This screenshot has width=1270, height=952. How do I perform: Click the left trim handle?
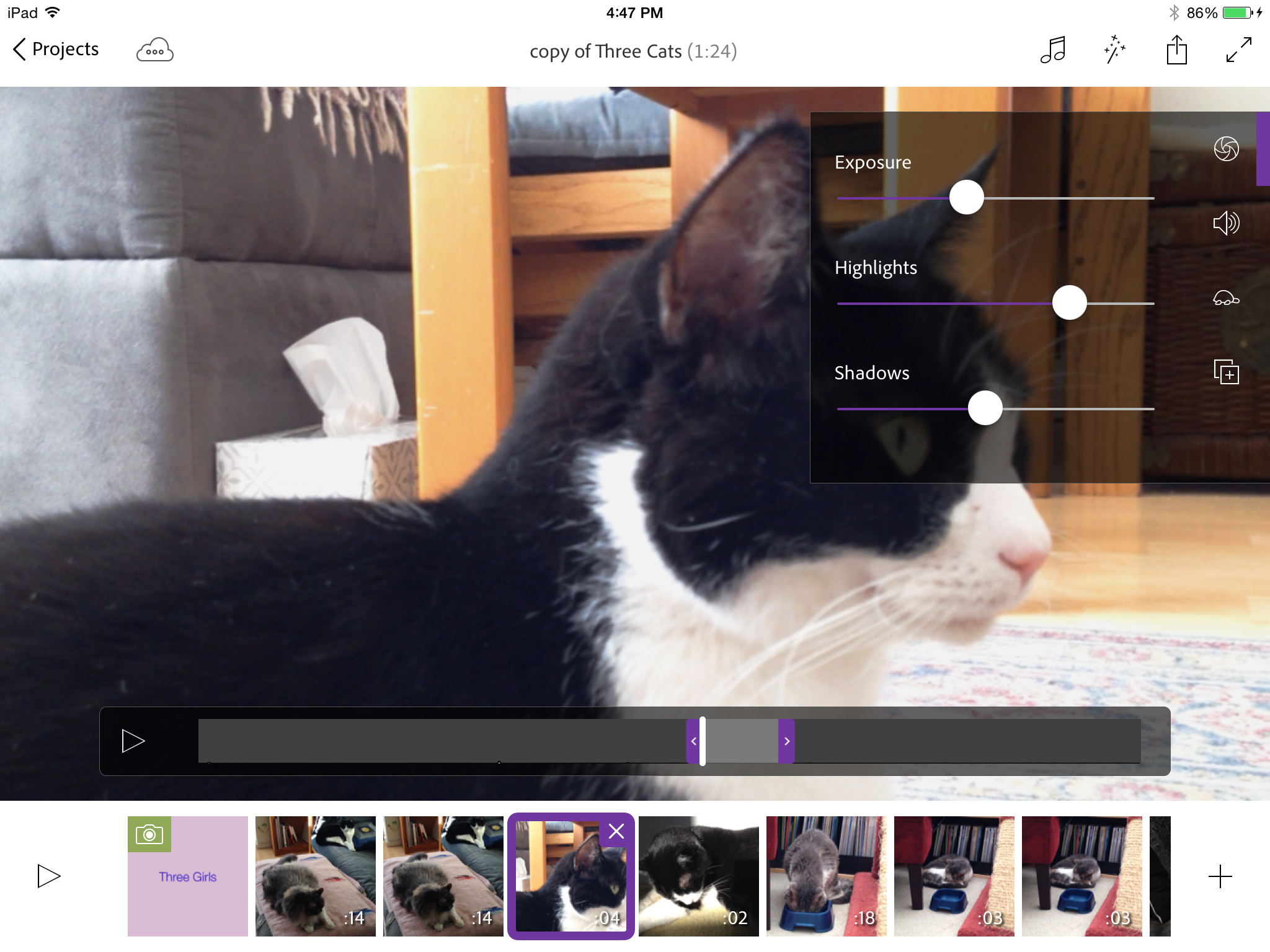(x=693, y=741)
